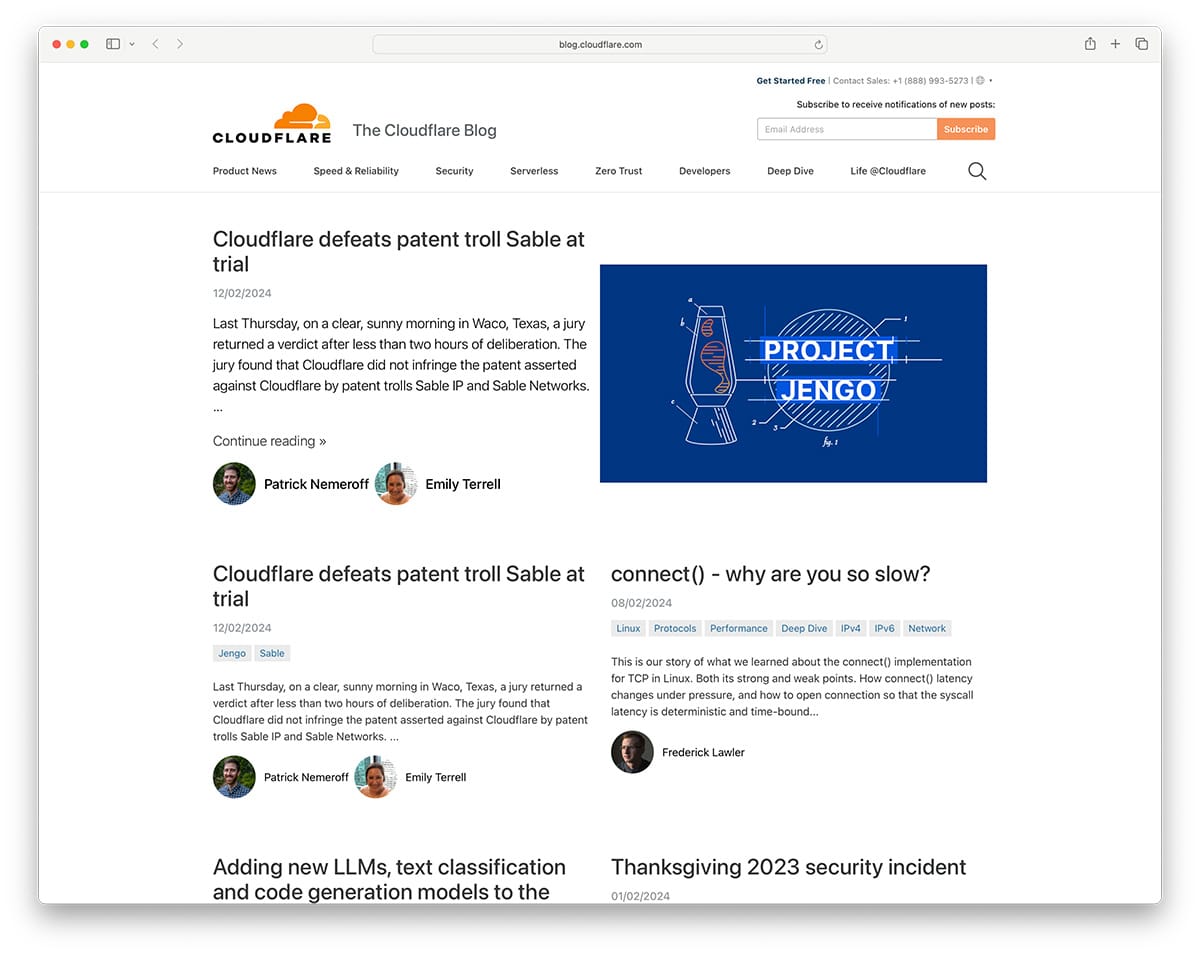Open the language globe selector

pos(980,81)
